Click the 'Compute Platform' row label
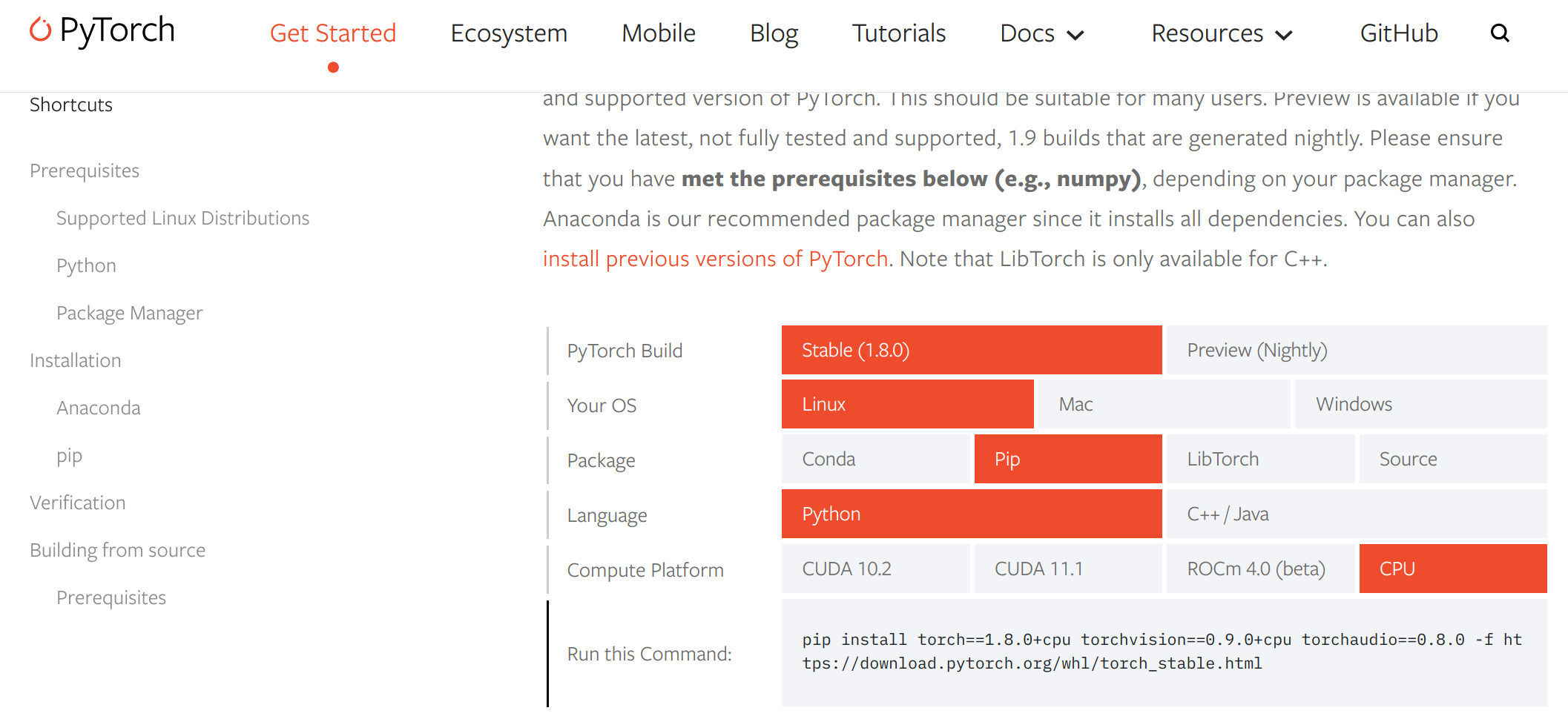The width and height of the screenshot is (1568, 722). click(645, 570)
